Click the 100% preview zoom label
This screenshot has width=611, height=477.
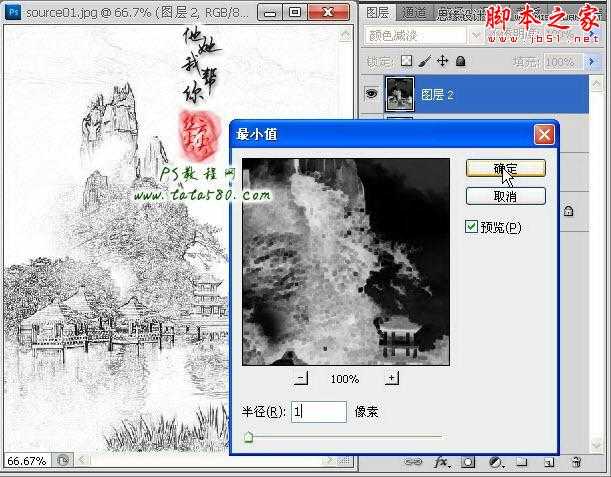(345, 379)
